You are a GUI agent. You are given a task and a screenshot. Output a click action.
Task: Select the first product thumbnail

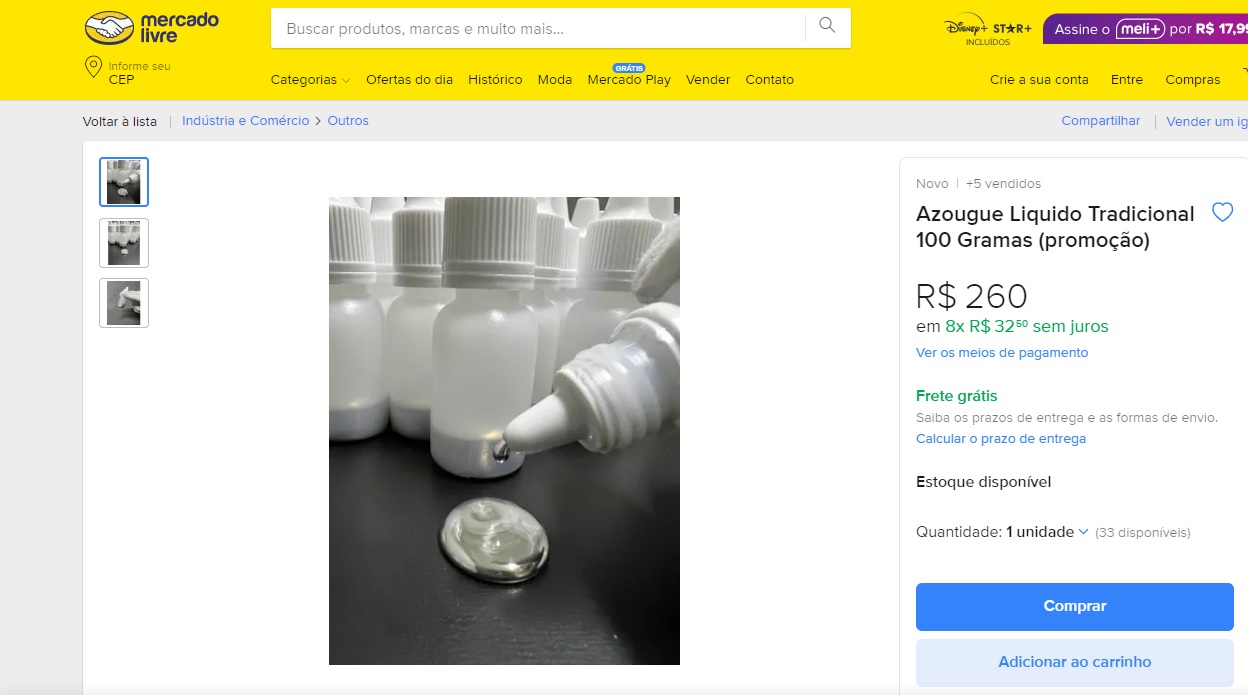point(124,182)
